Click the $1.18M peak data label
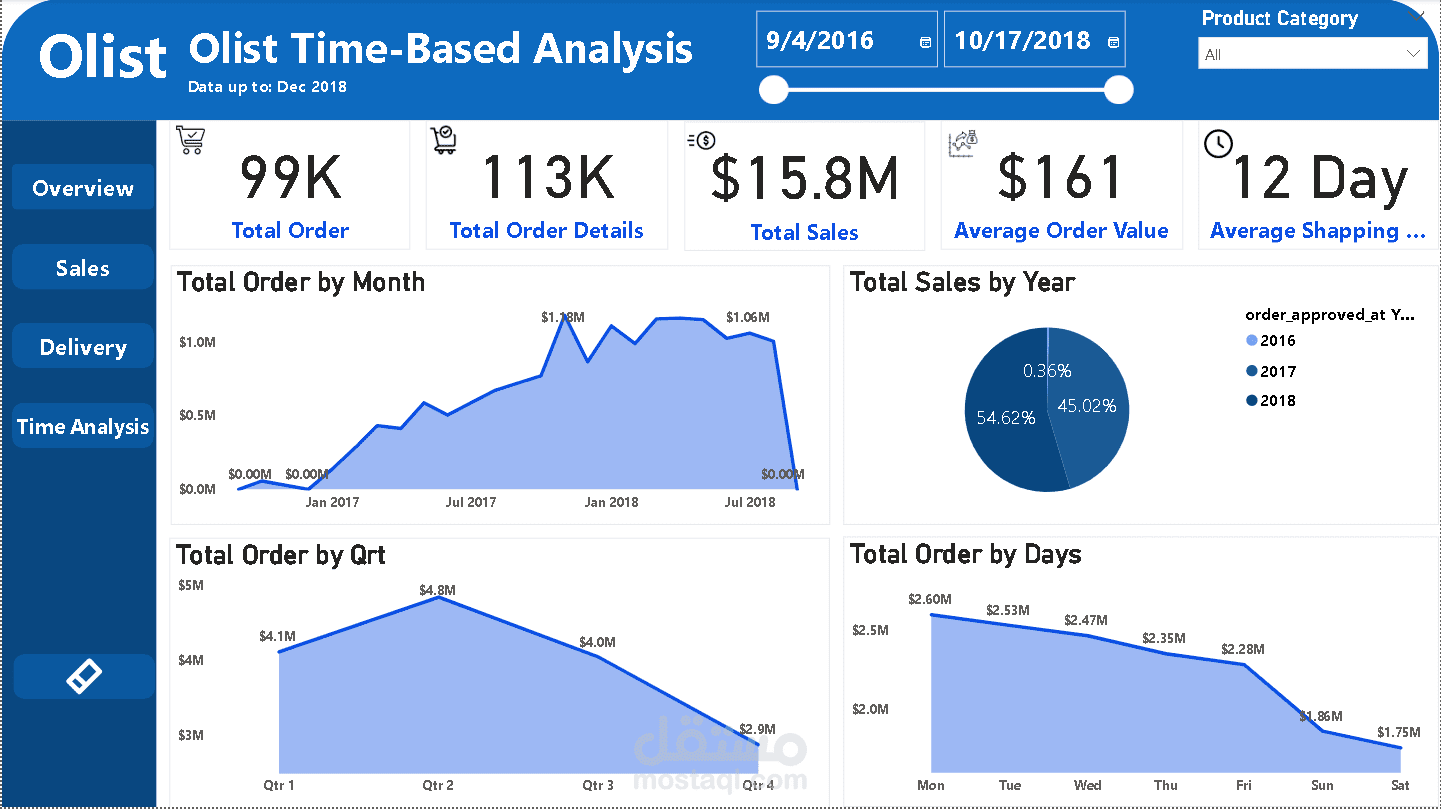 tap(562, 317)
